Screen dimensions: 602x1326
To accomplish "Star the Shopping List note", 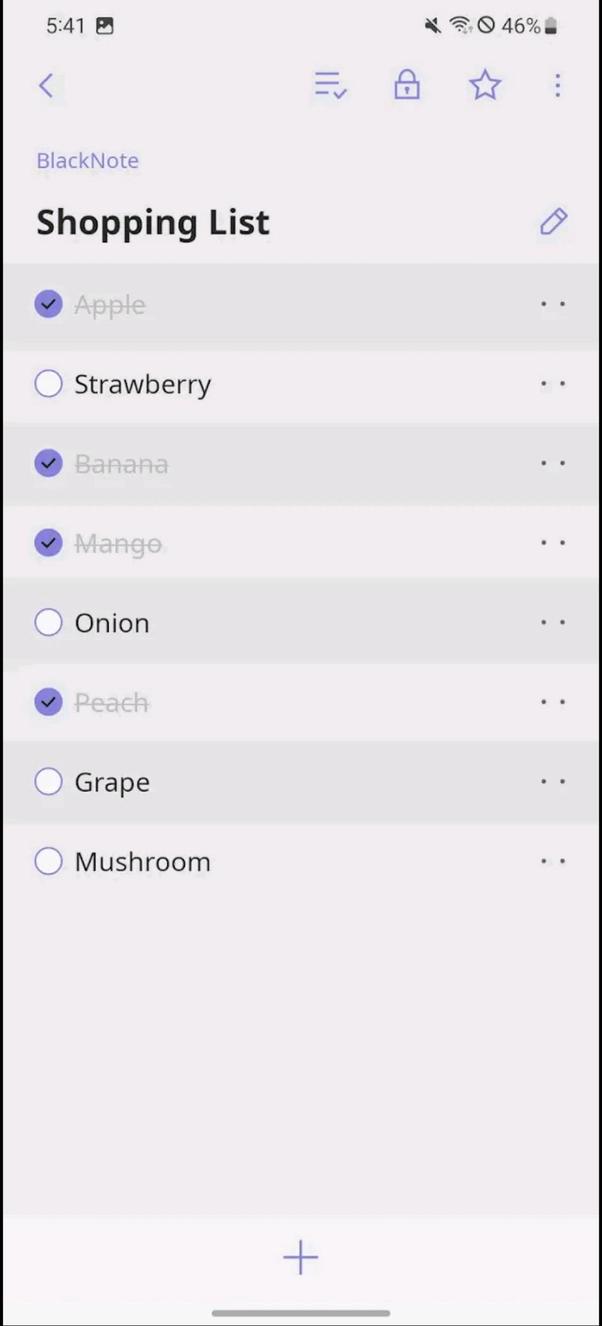I will tap(485, 85).
